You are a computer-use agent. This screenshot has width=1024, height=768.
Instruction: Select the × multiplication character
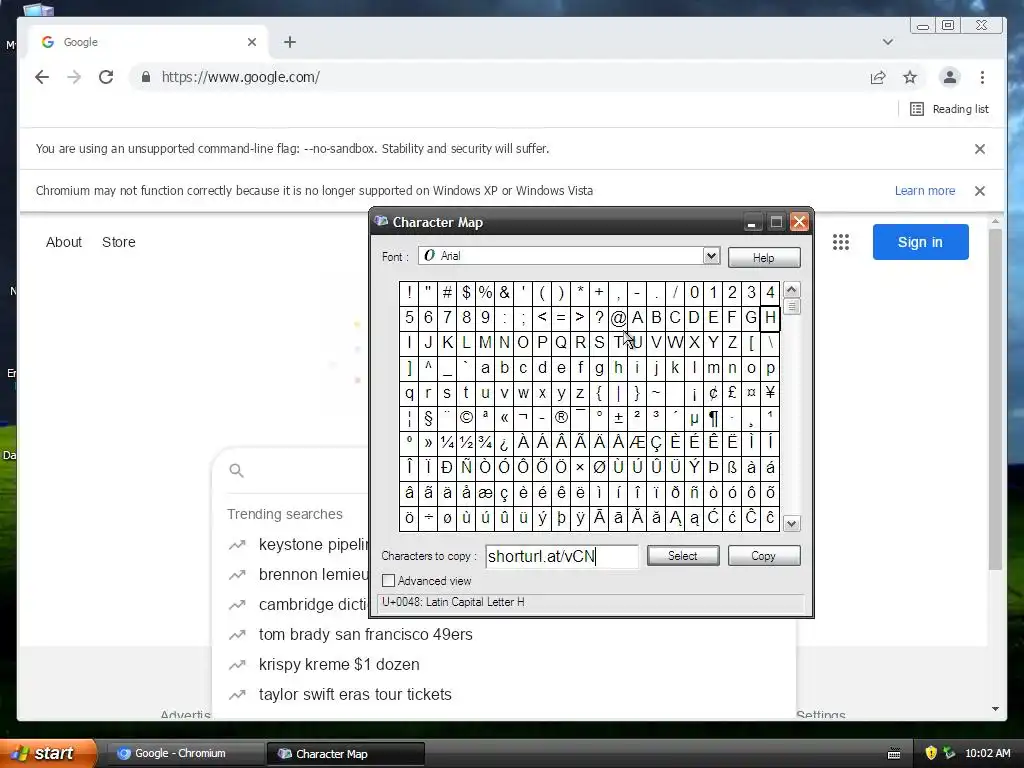(580, 468)
